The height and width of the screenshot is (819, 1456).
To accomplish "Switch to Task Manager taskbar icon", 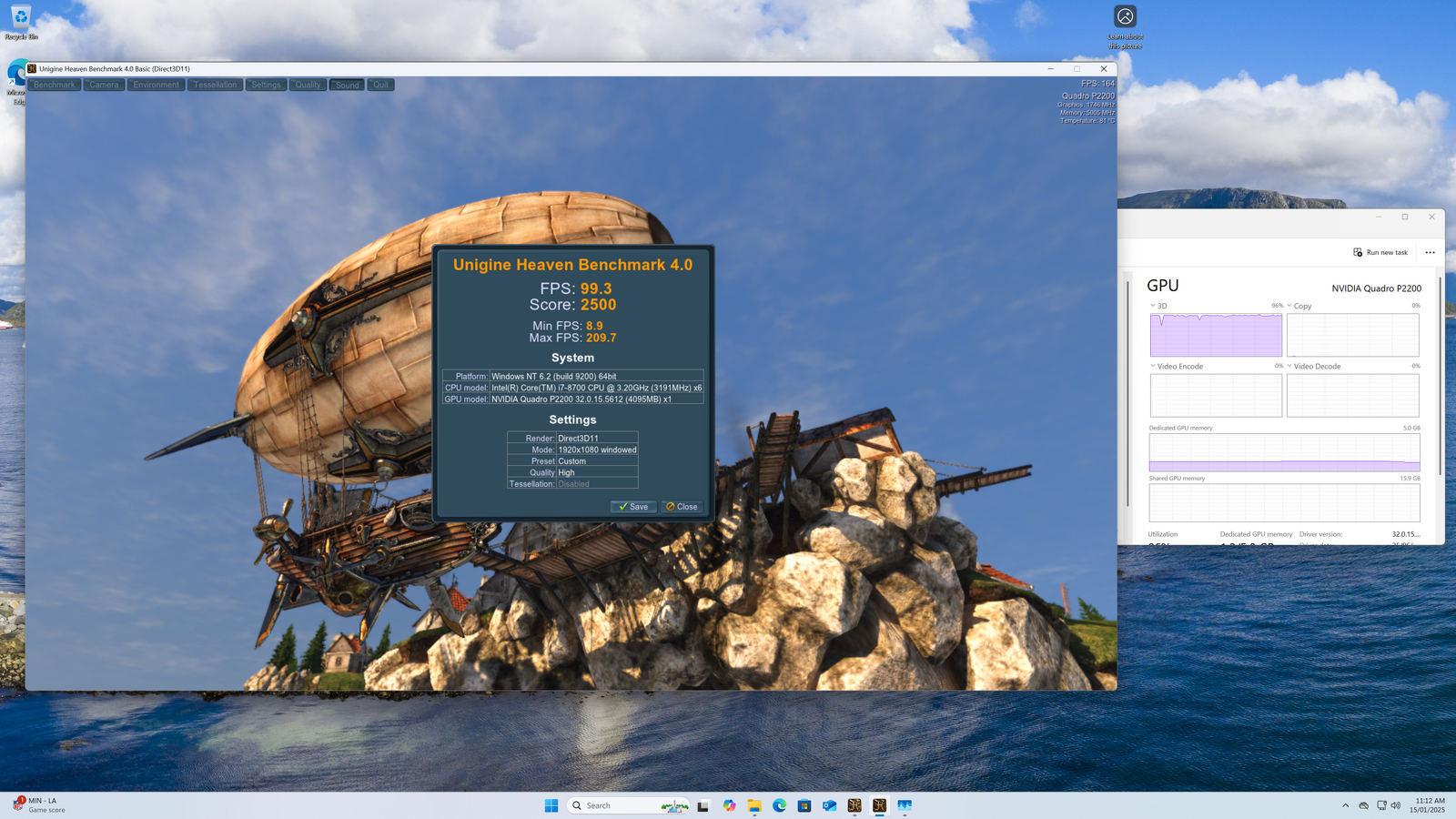I will tap(905, 805).
